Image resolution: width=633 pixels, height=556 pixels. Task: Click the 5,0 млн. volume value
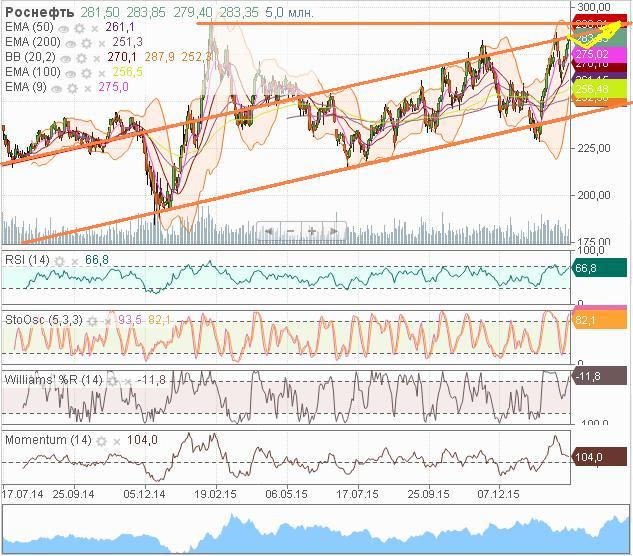(x=289, y=13)
